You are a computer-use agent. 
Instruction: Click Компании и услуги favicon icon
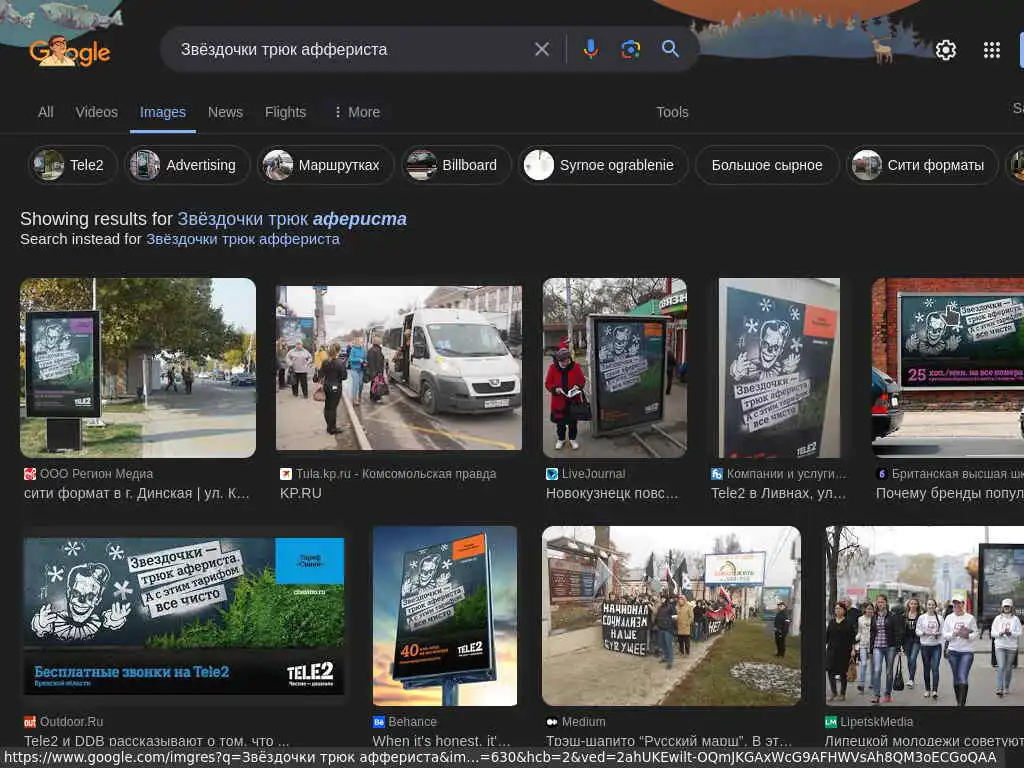click(716, 474)
